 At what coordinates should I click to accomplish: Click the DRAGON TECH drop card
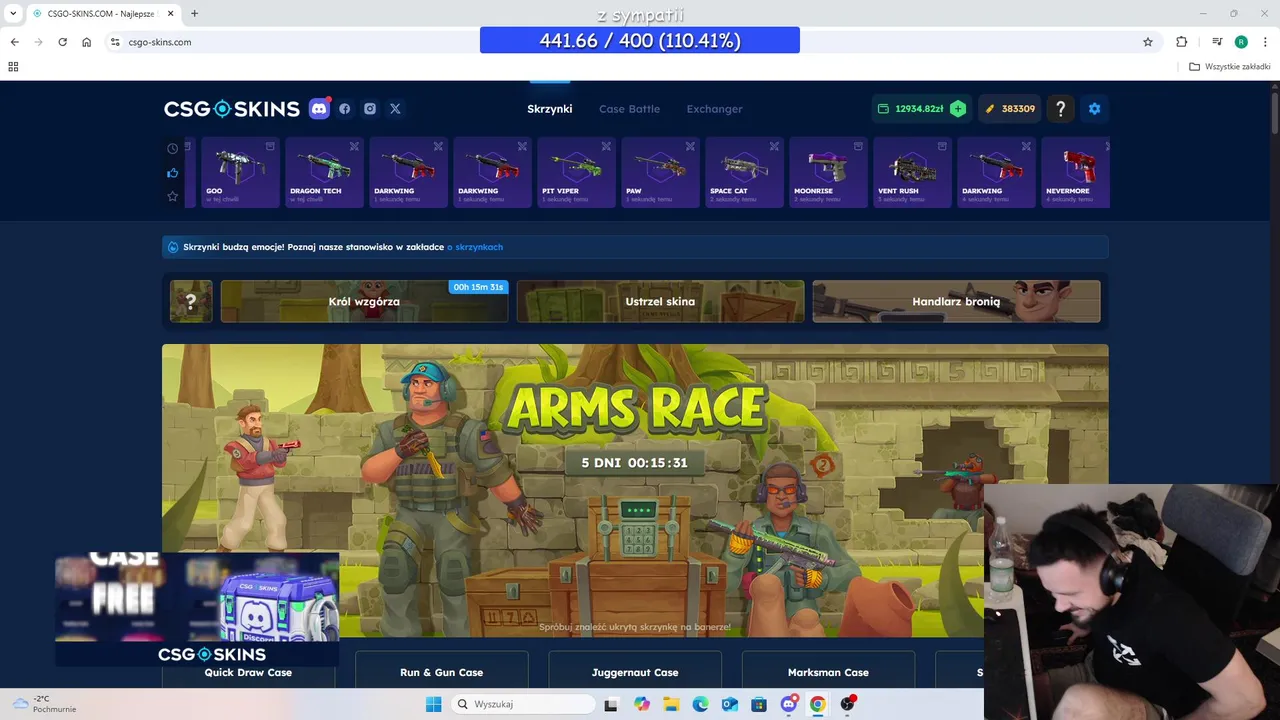pos(324,172)
